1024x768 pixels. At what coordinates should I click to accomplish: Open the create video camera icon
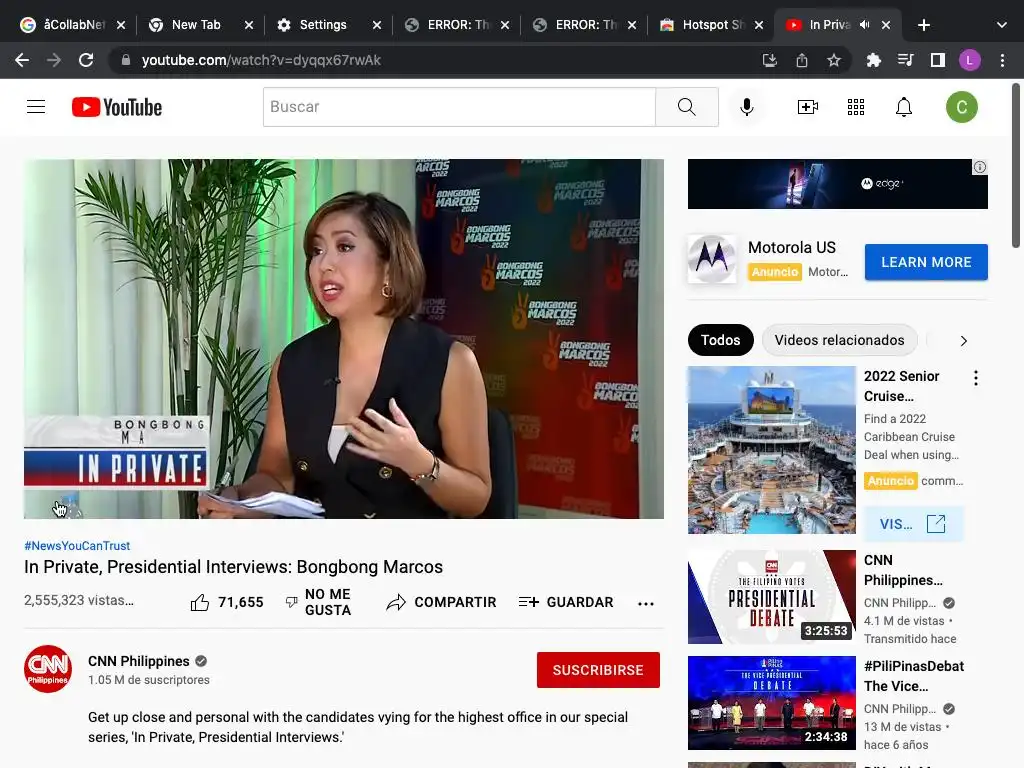pyautogui.click(x=808, y=106)
